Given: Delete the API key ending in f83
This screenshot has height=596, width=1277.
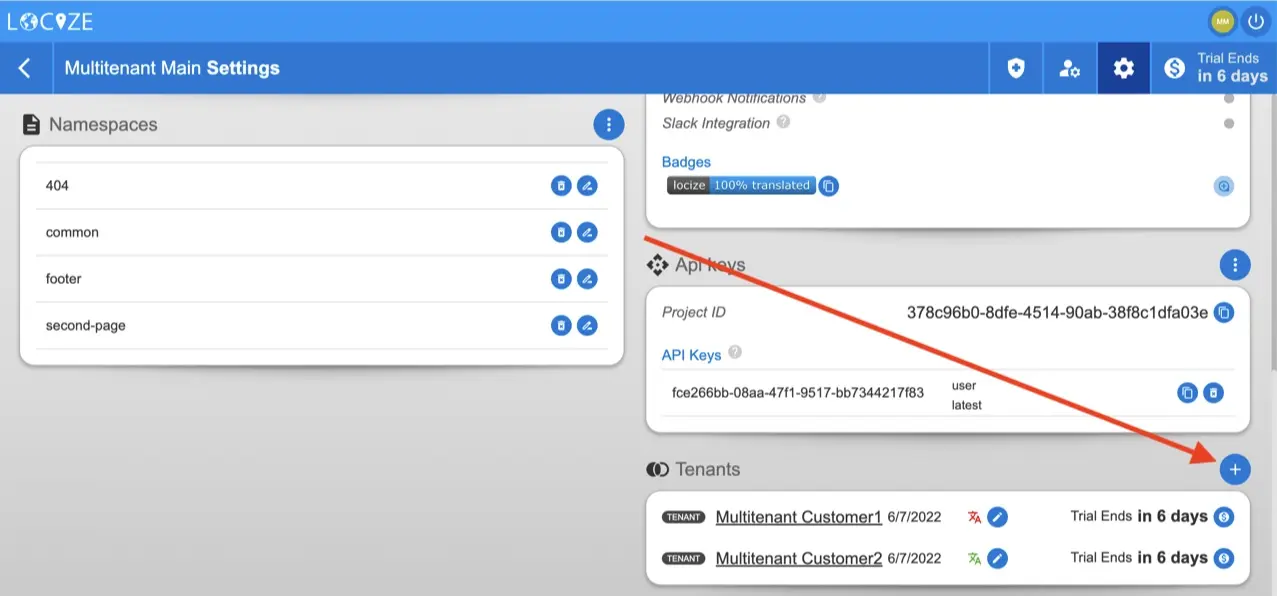Looking at the screenshot, I should (x=1212, y=393).
